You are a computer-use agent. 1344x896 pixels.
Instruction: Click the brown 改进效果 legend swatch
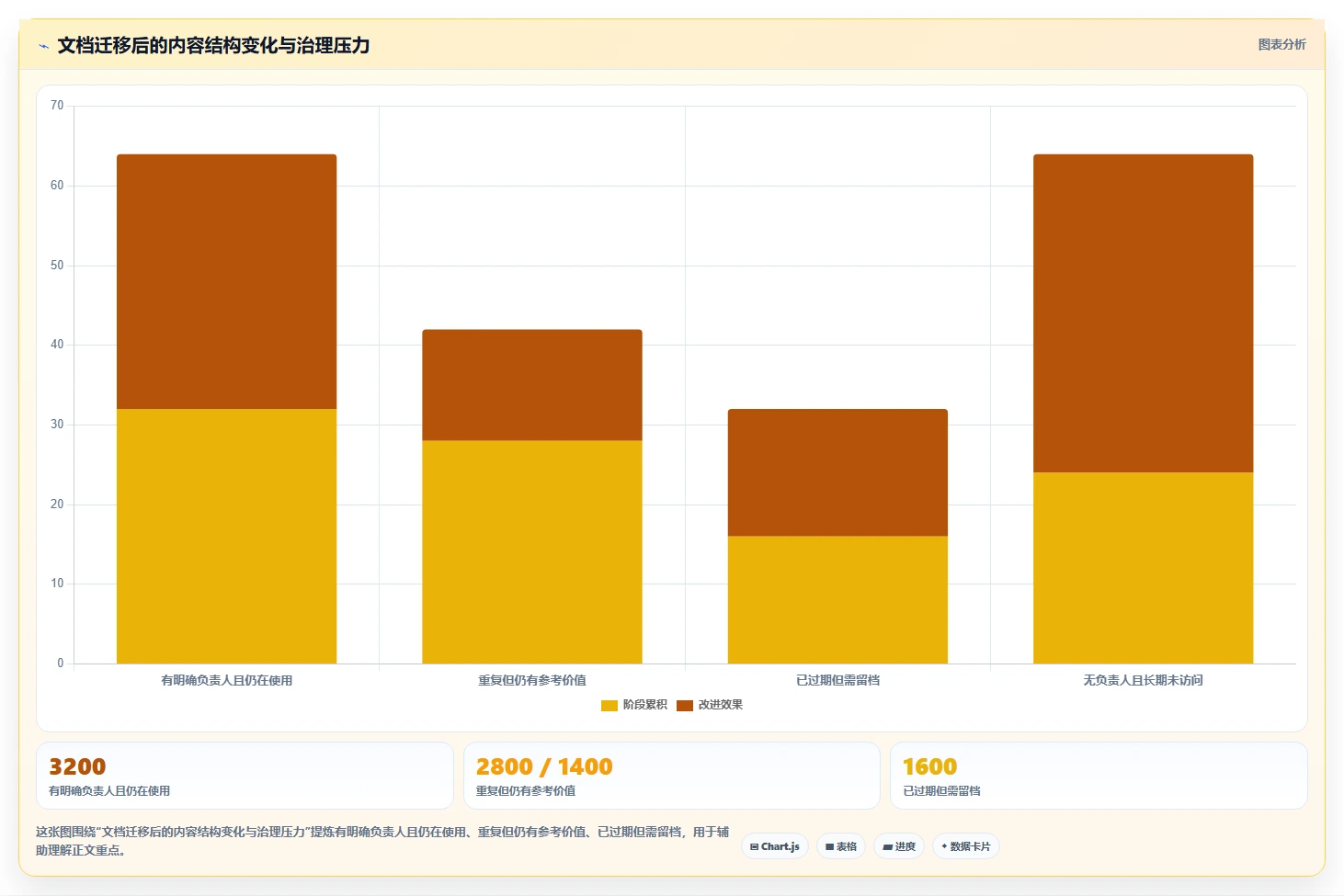(x=685, y=706)
